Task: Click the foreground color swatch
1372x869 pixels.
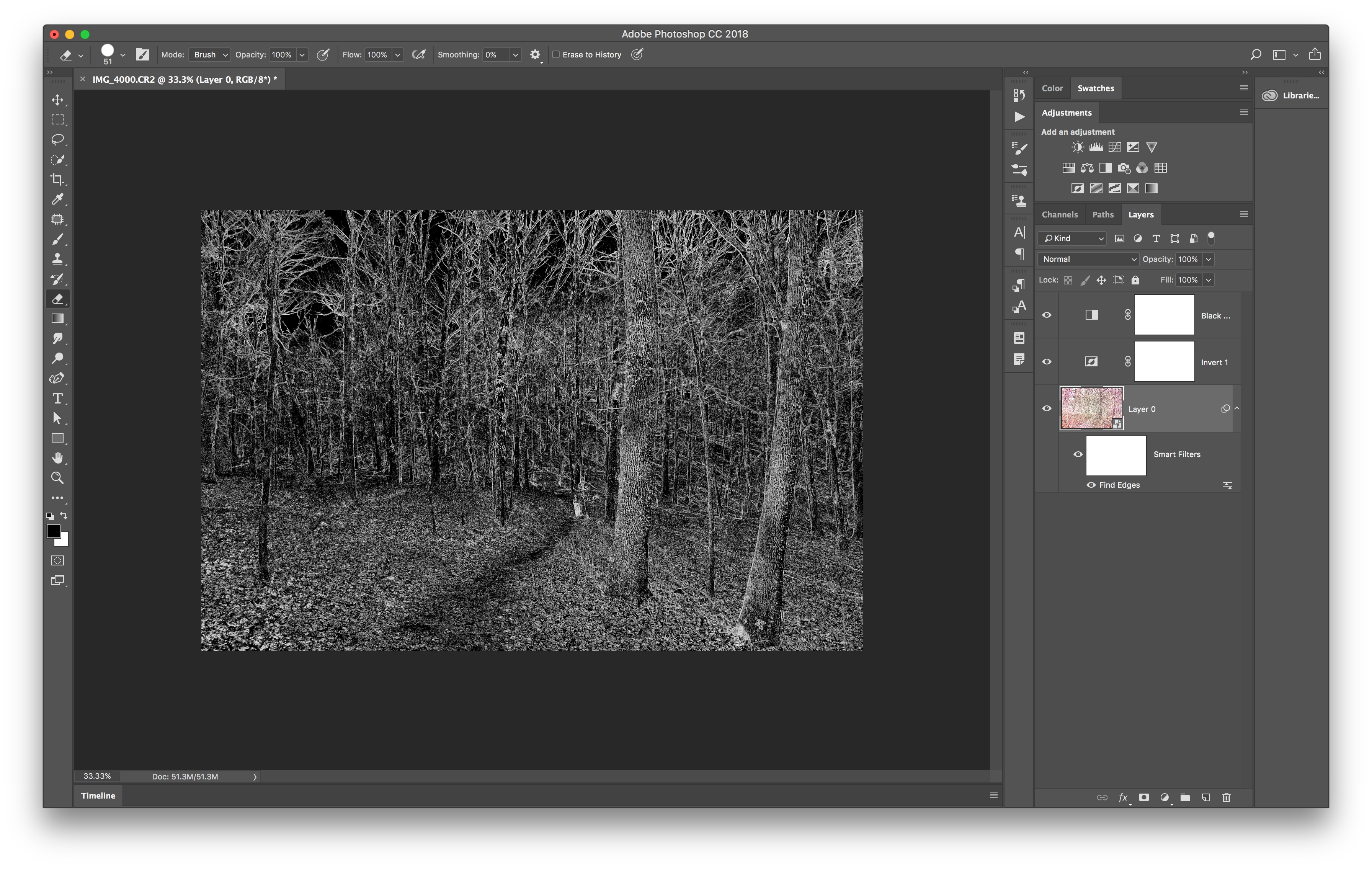Action: tap(53, 531)
